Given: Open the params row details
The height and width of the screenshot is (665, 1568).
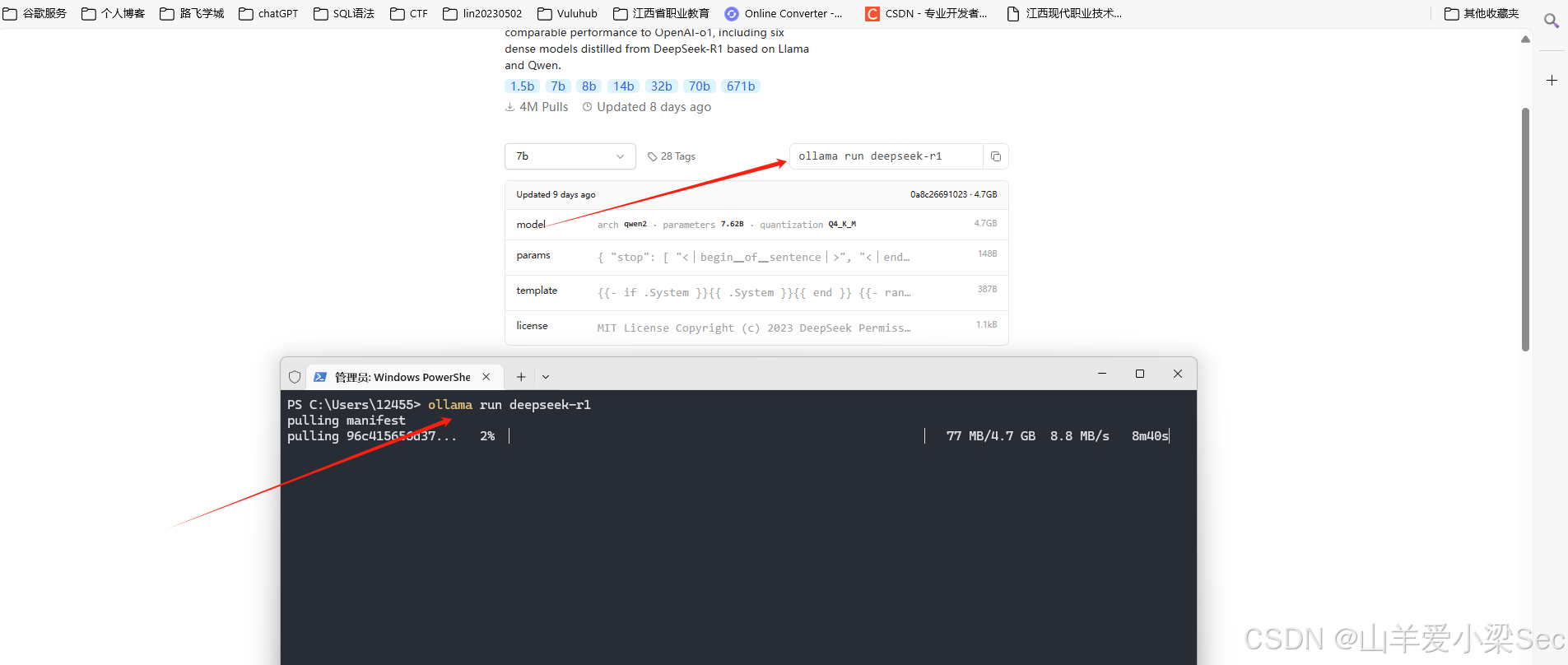Looking at the screenshot, I should click(756, 257).
